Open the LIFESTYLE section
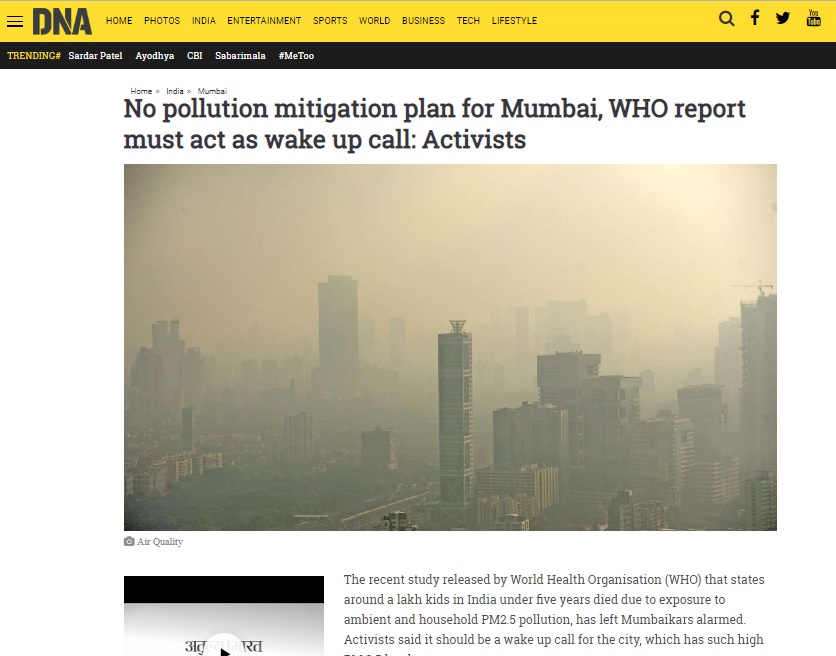This screenshot has width=836, height=656. 514,21
